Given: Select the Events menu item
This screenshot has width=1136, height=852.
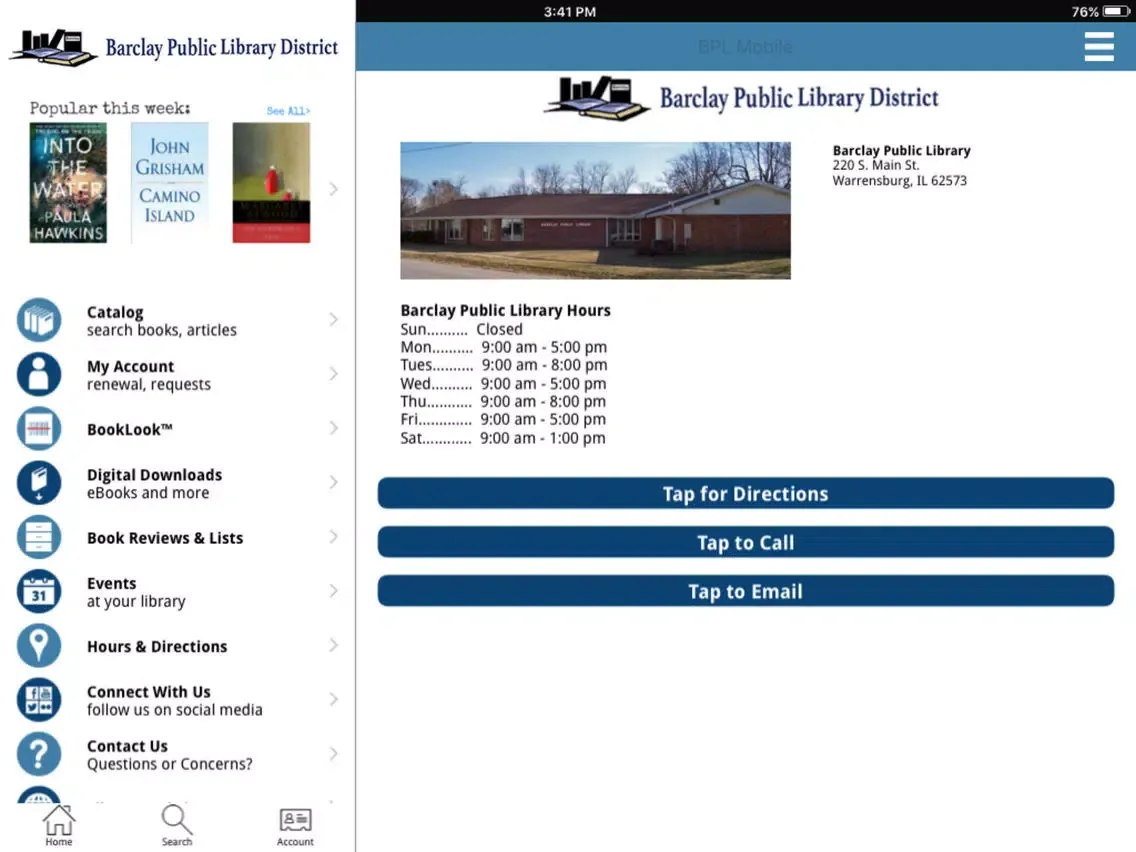Looking at the screenshot, I should [178, 591].
